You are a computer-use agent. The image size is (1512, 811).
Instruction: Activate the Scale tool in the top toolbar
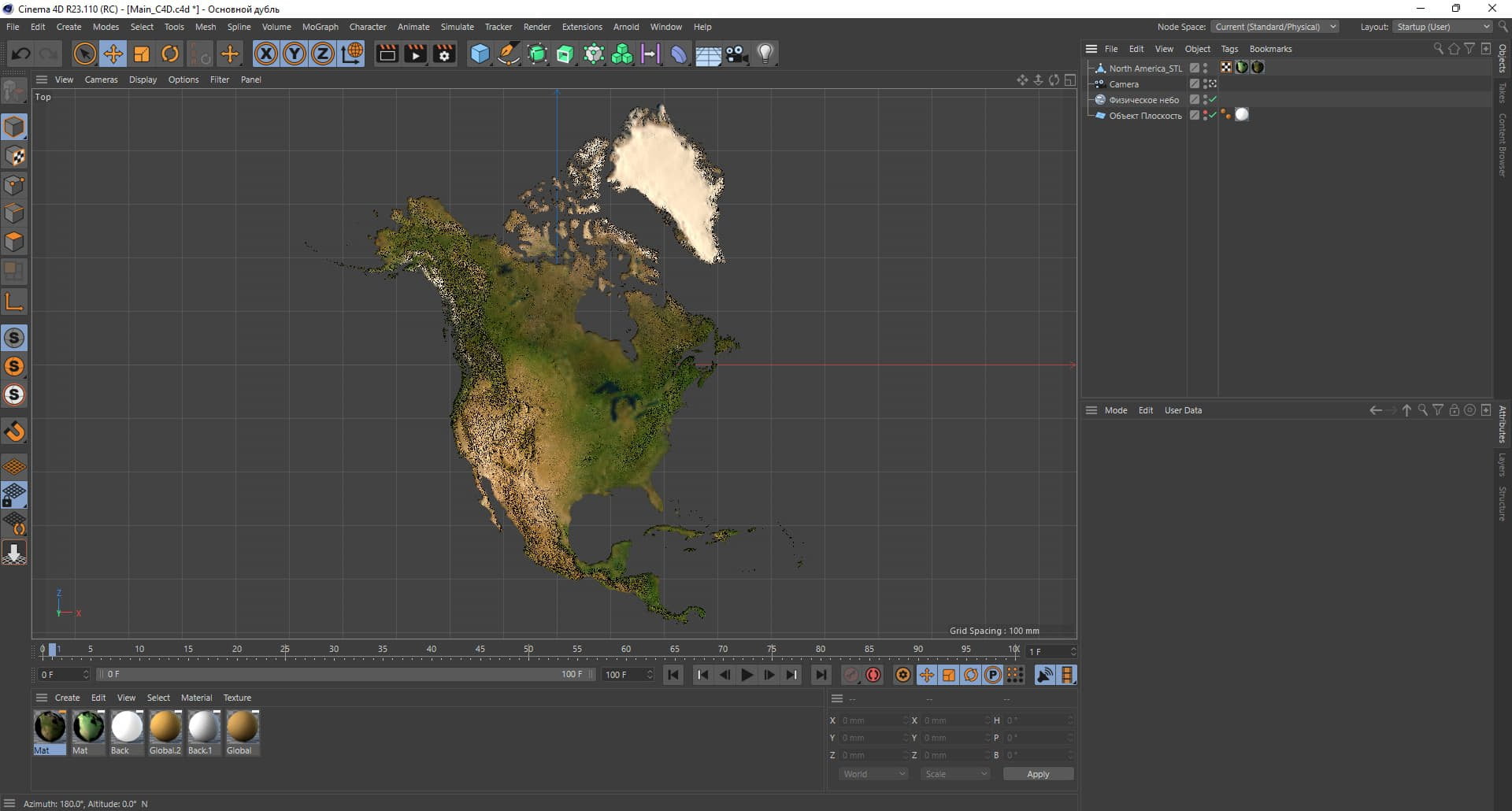[142, 54]
